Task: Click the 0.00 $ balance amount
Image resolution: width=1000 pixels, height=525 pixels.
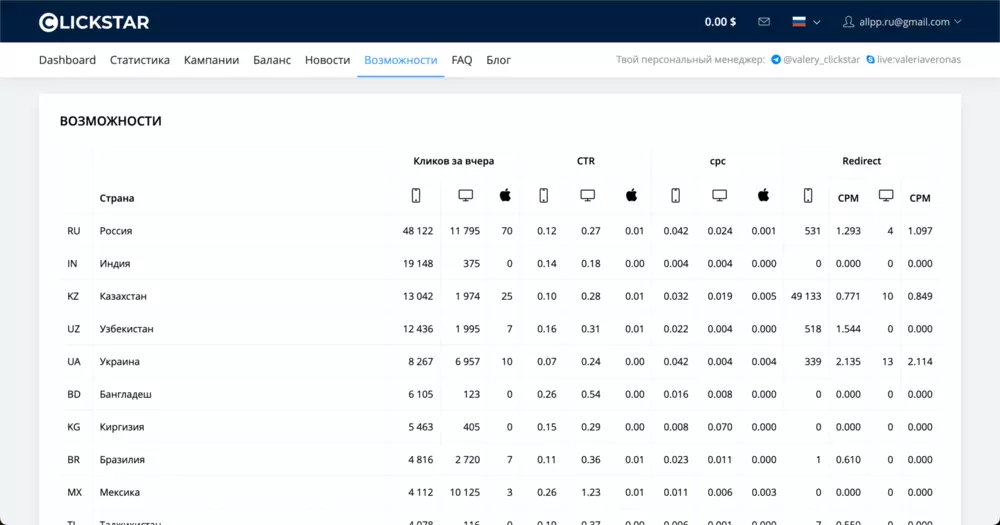Action: [720, 22]
